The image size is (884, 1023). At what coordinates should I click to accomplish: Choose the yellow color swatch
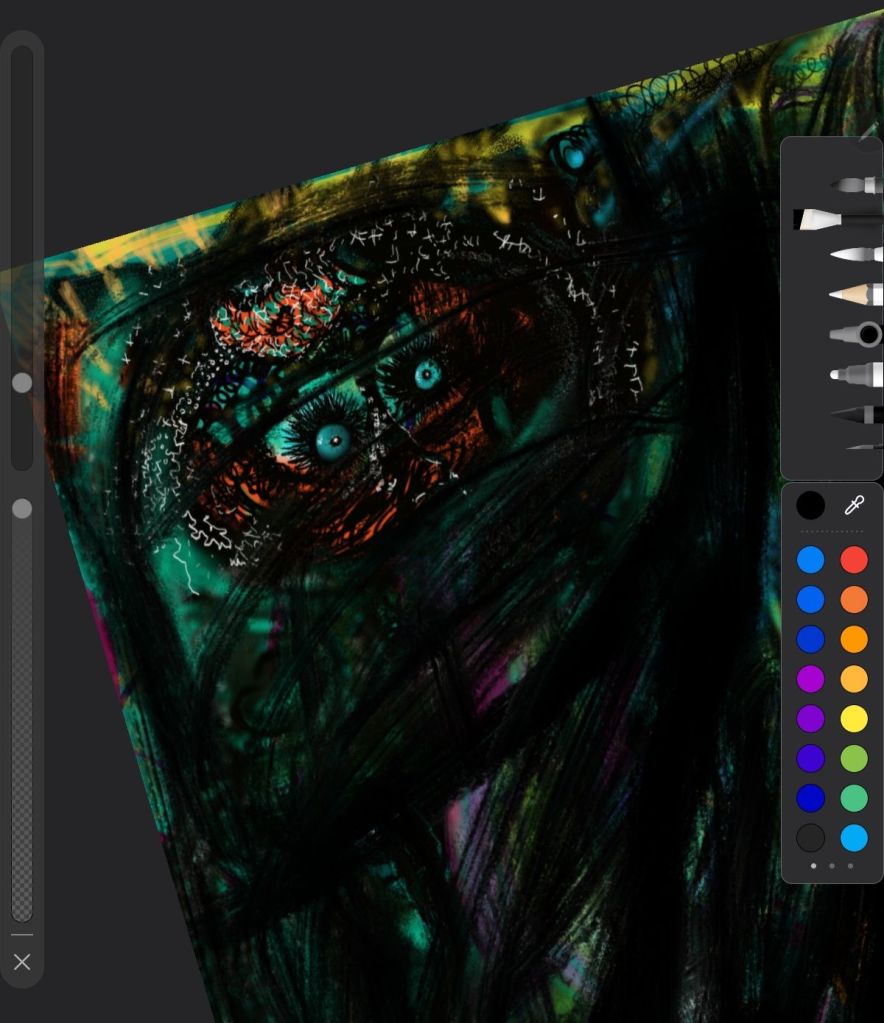(854, 718)
